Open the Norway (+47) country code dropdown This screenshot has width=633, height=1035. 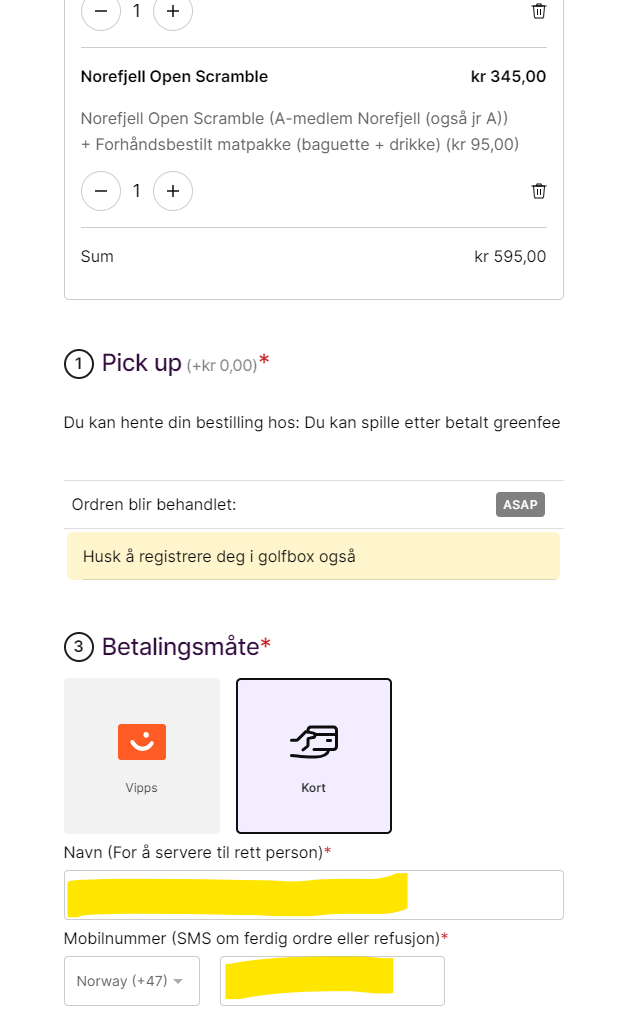[131, 981]
